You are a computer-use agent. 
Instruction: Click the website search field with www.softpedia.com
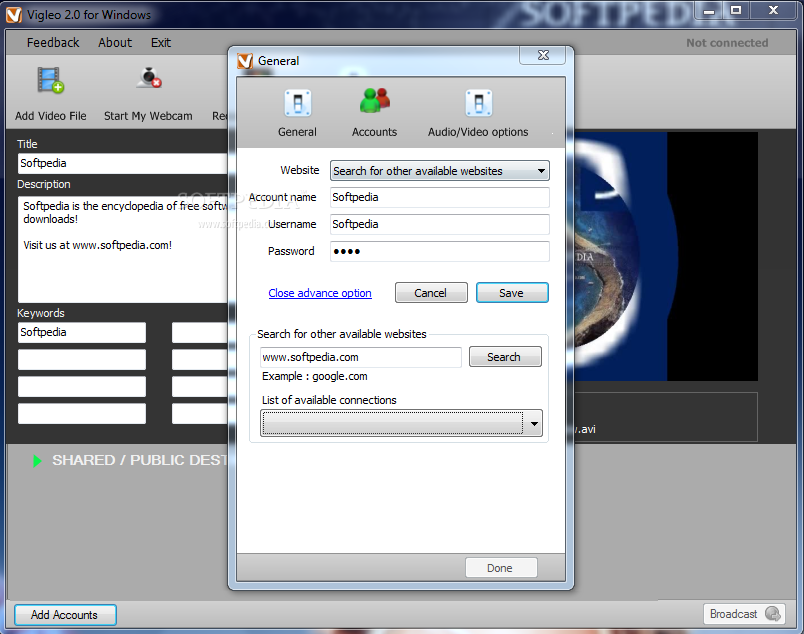coord(361,357)
